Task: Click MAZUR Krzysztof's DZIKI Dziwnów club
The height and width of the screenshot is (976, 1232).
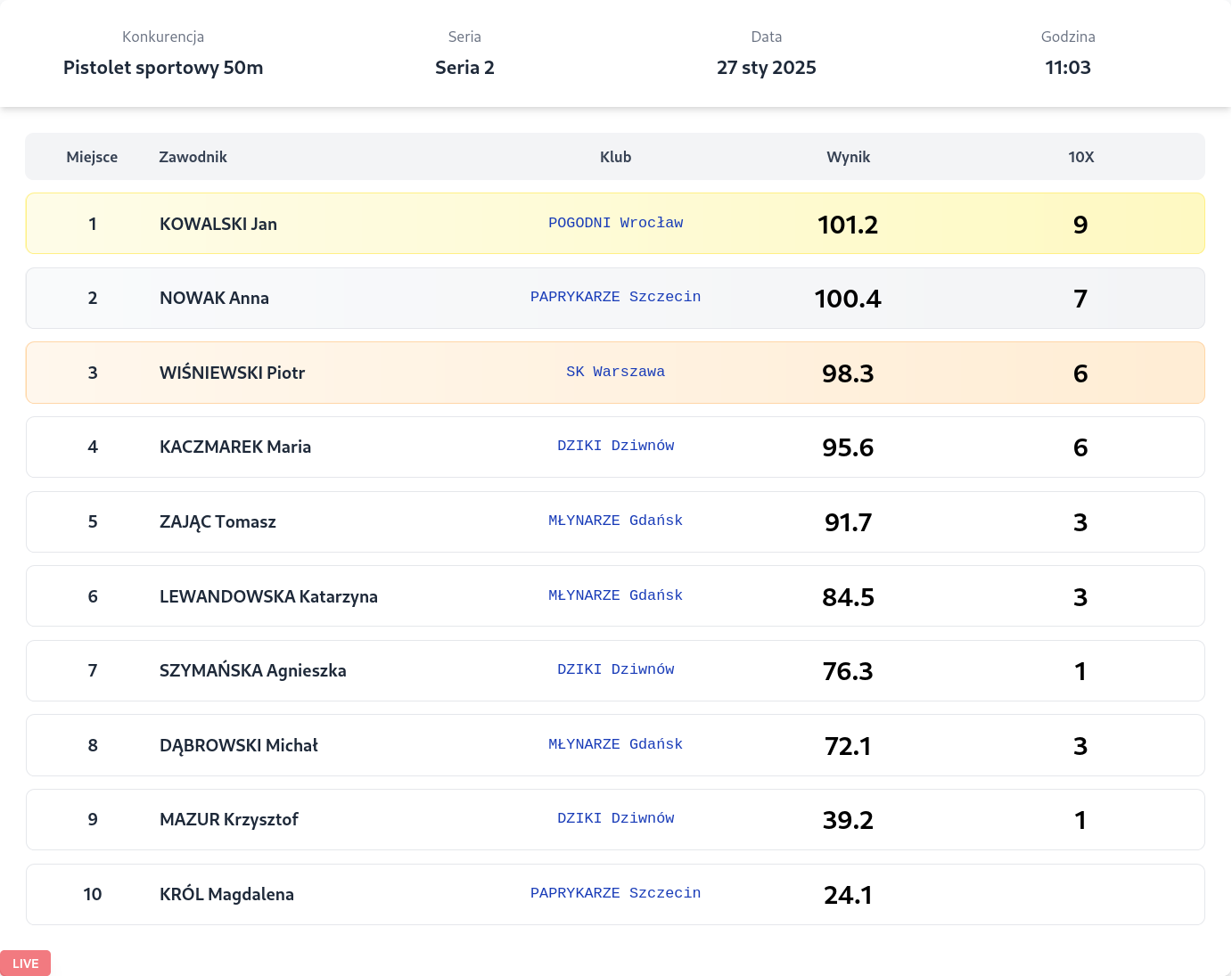Action: [615, 818]
